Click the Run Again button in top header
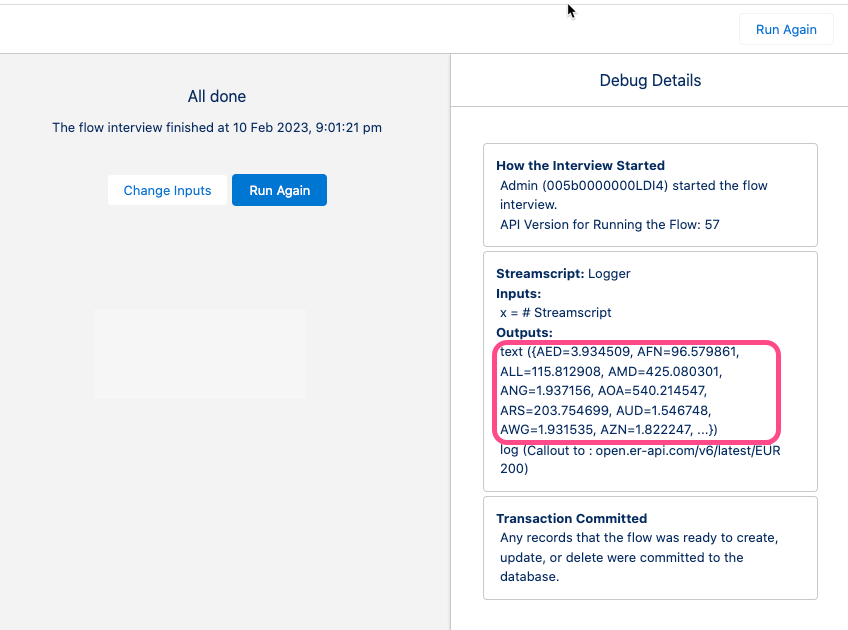Image resolution: width=848 pixels, height=630 pixels. [786, 29]
